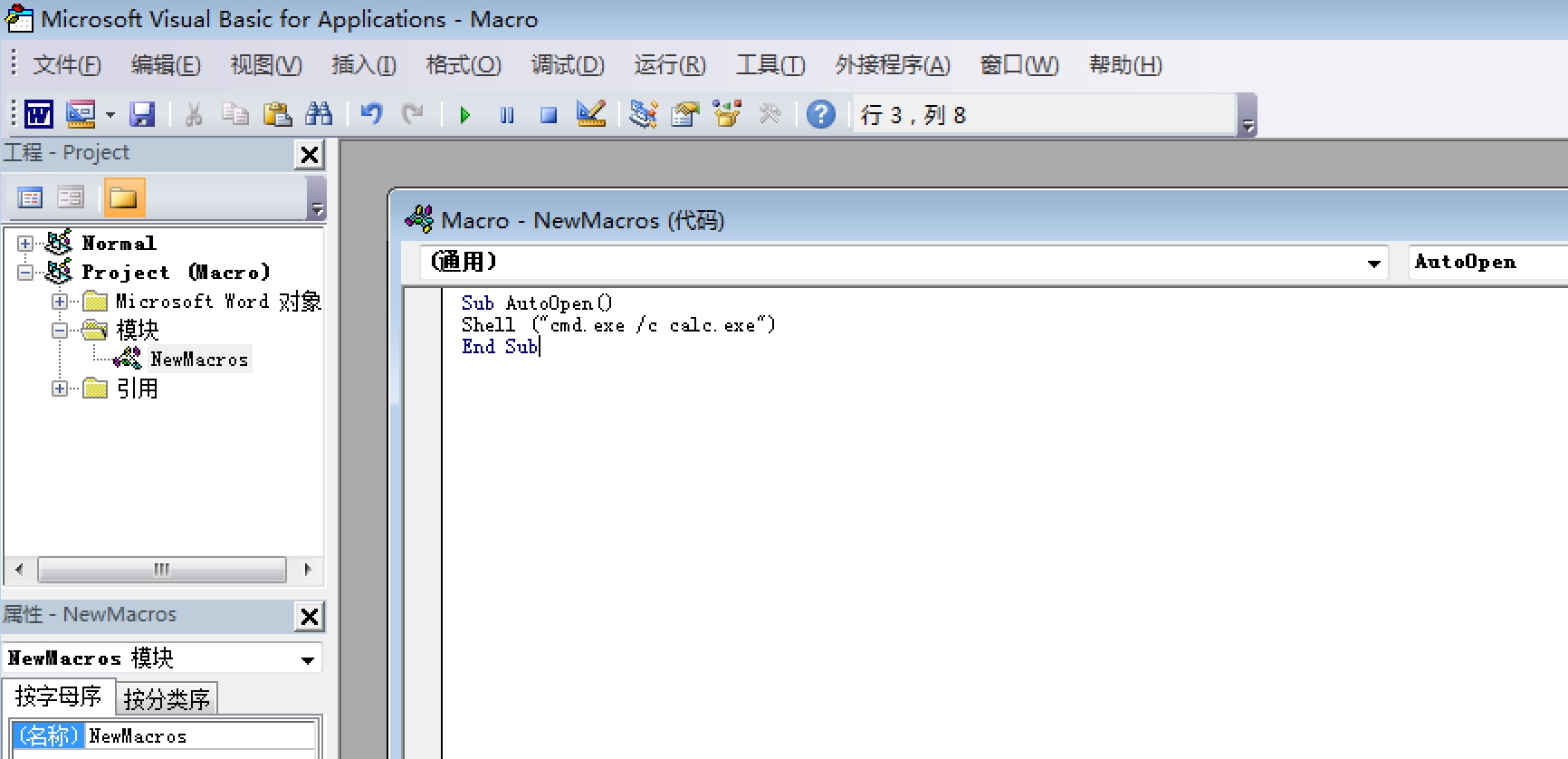
Task: Open the 视图(V) menu
Action: (266, 65)
